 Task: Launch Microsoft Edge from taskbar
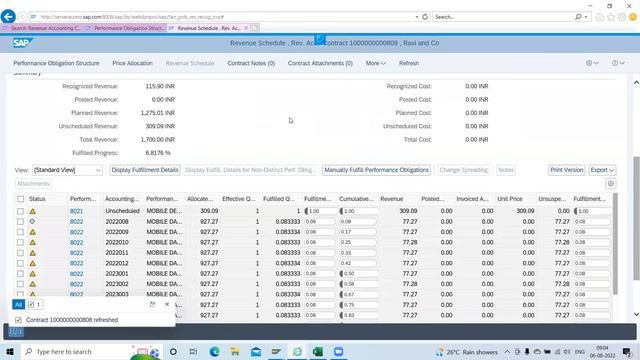tap(214, 351)
